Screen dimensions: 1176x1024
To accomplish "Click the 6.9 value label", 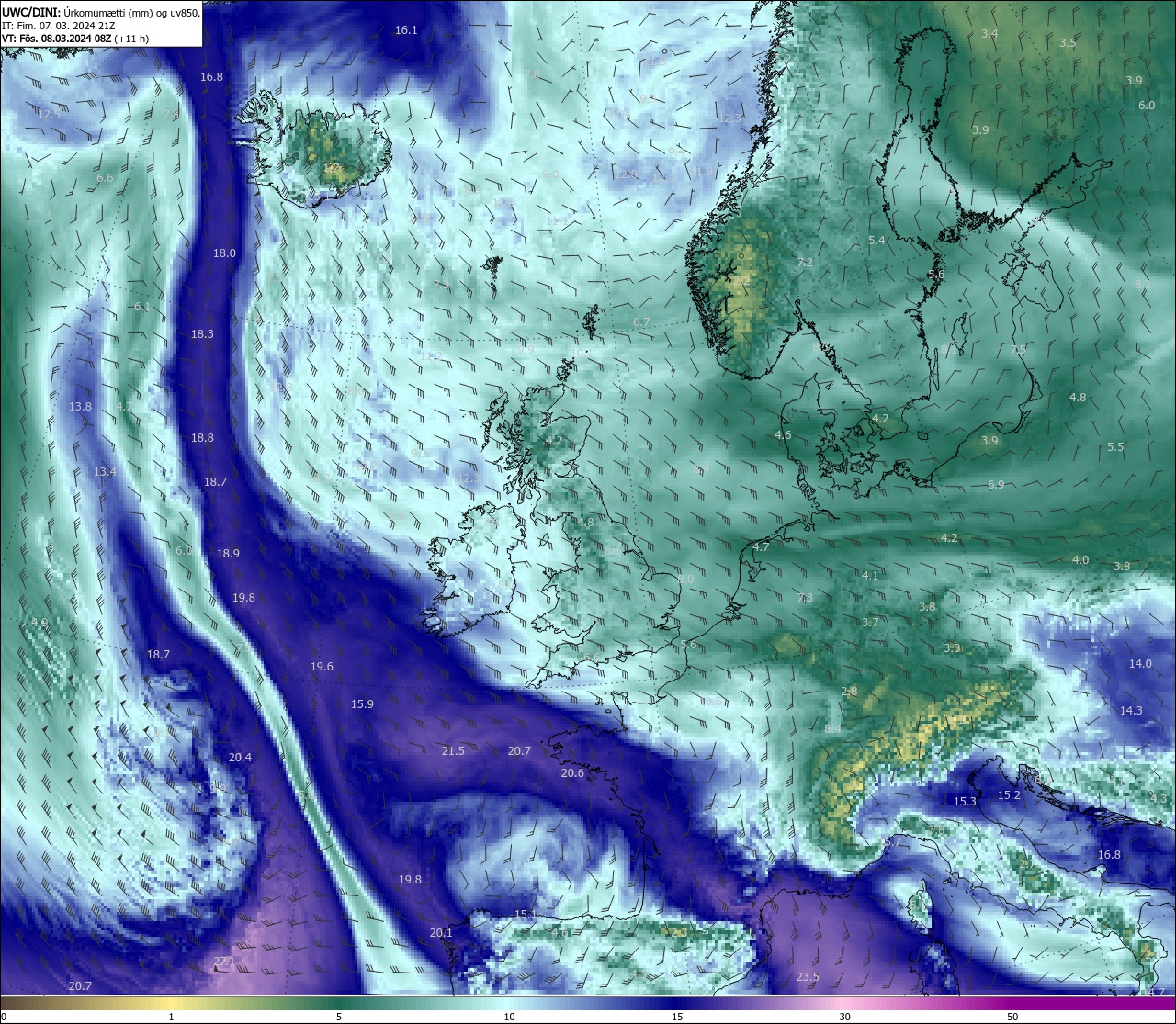I will click(x=996, y=485).
